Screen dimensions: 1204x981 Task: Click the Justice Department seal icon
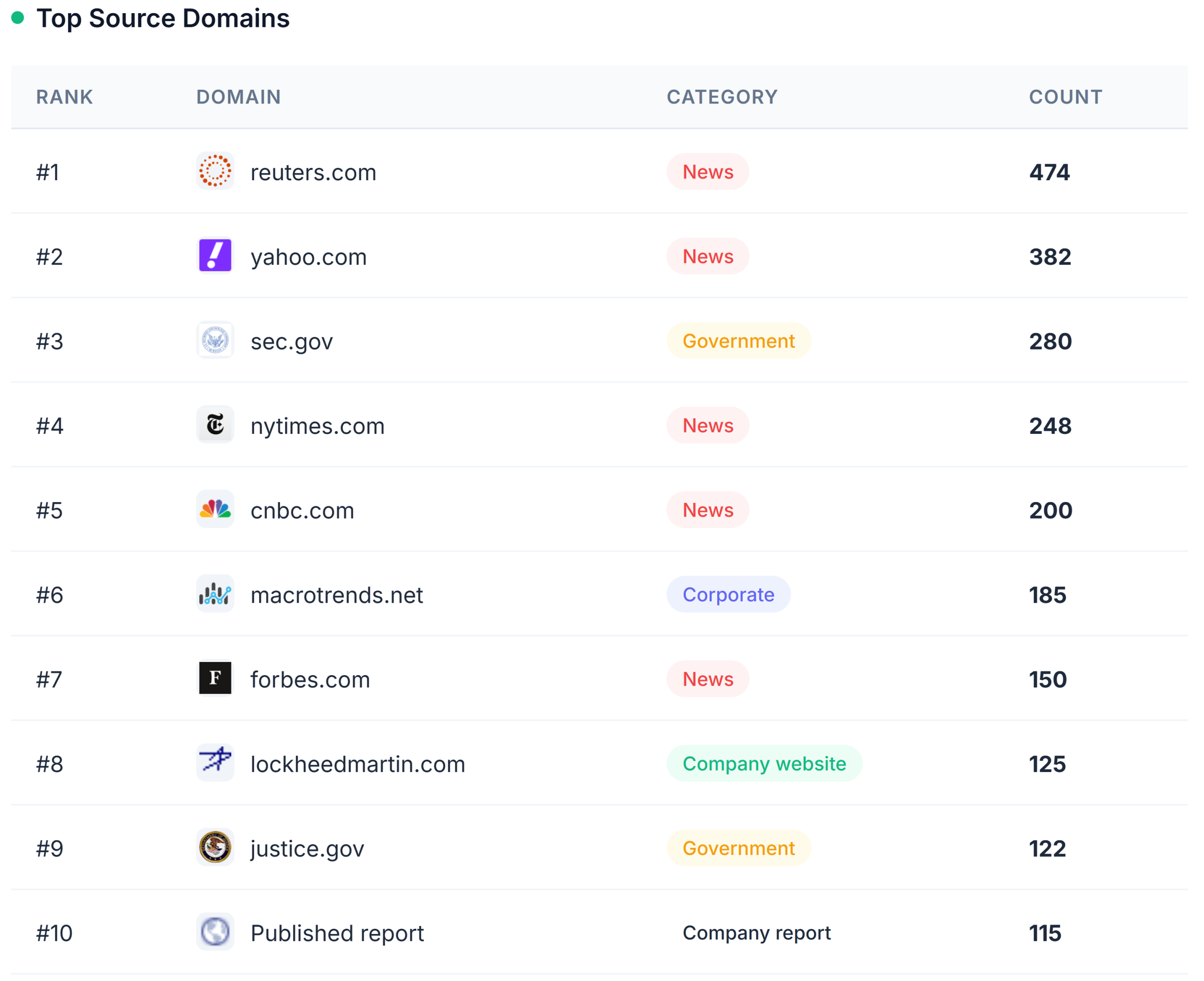[x=215, y=848]
